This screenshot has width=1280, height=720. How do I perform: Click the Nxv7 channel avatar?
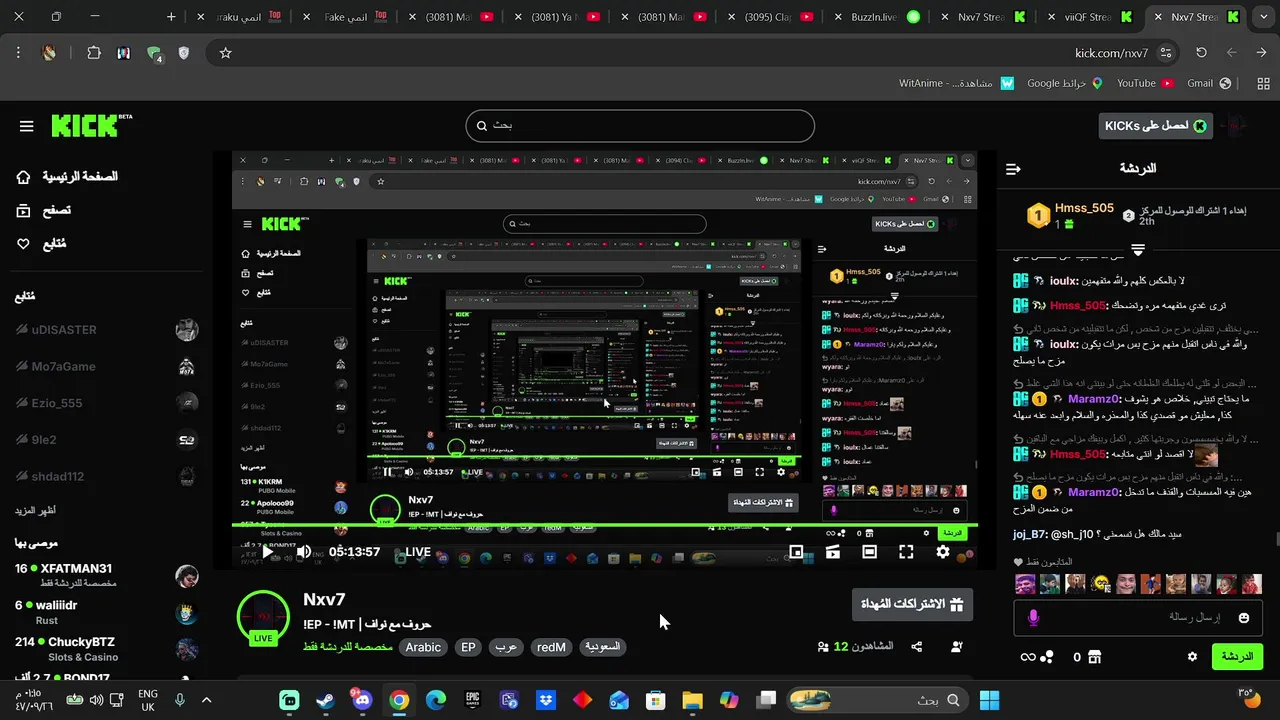263,618
